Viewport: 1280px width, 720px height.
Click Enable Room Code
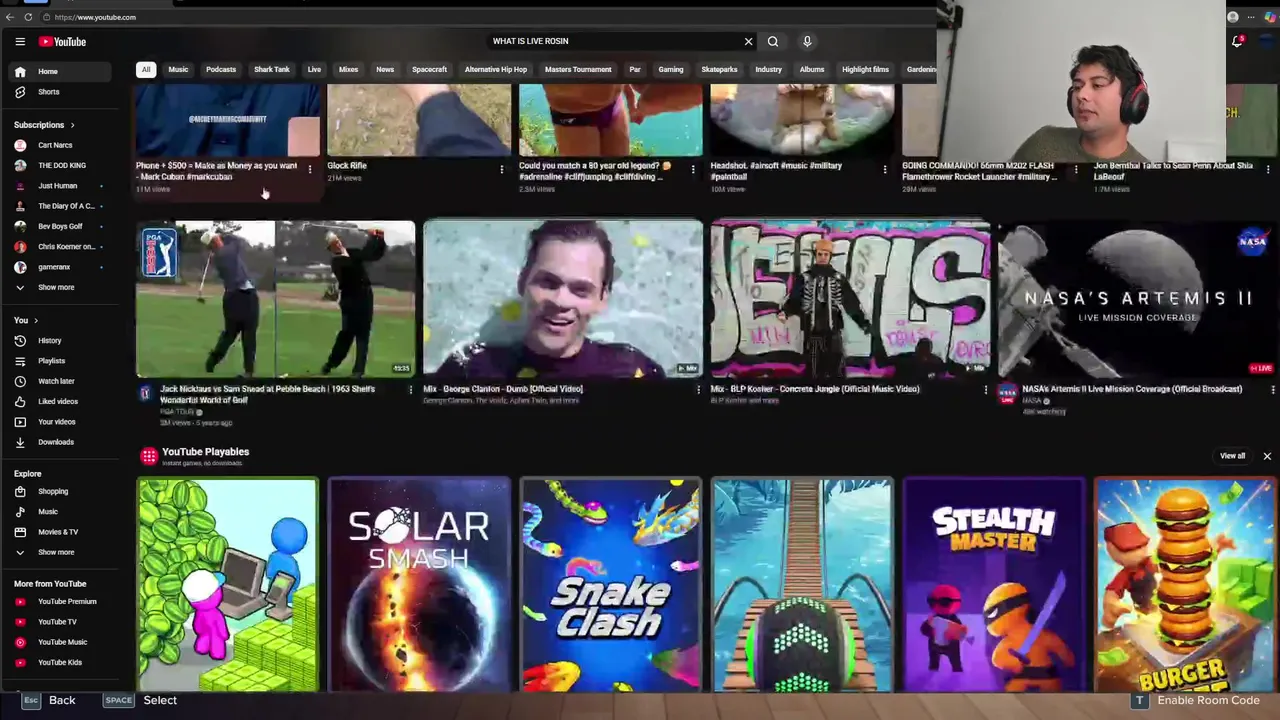click(1196, 700)
